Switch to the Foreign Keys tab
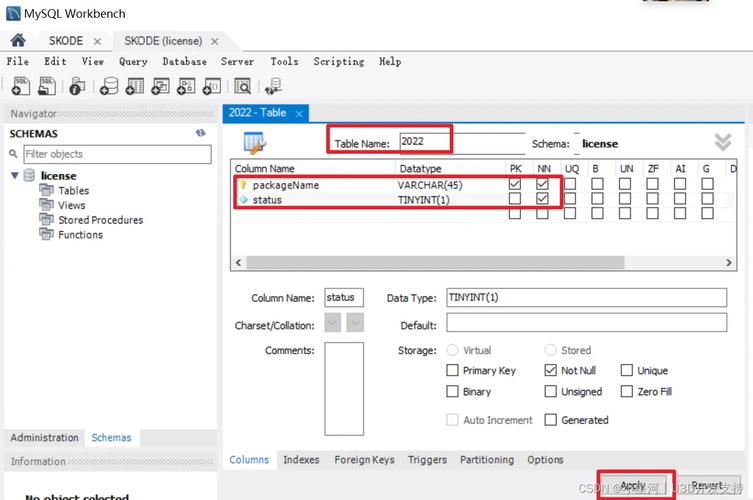Viewport: 753px width, 500px height. click(364, 460)
